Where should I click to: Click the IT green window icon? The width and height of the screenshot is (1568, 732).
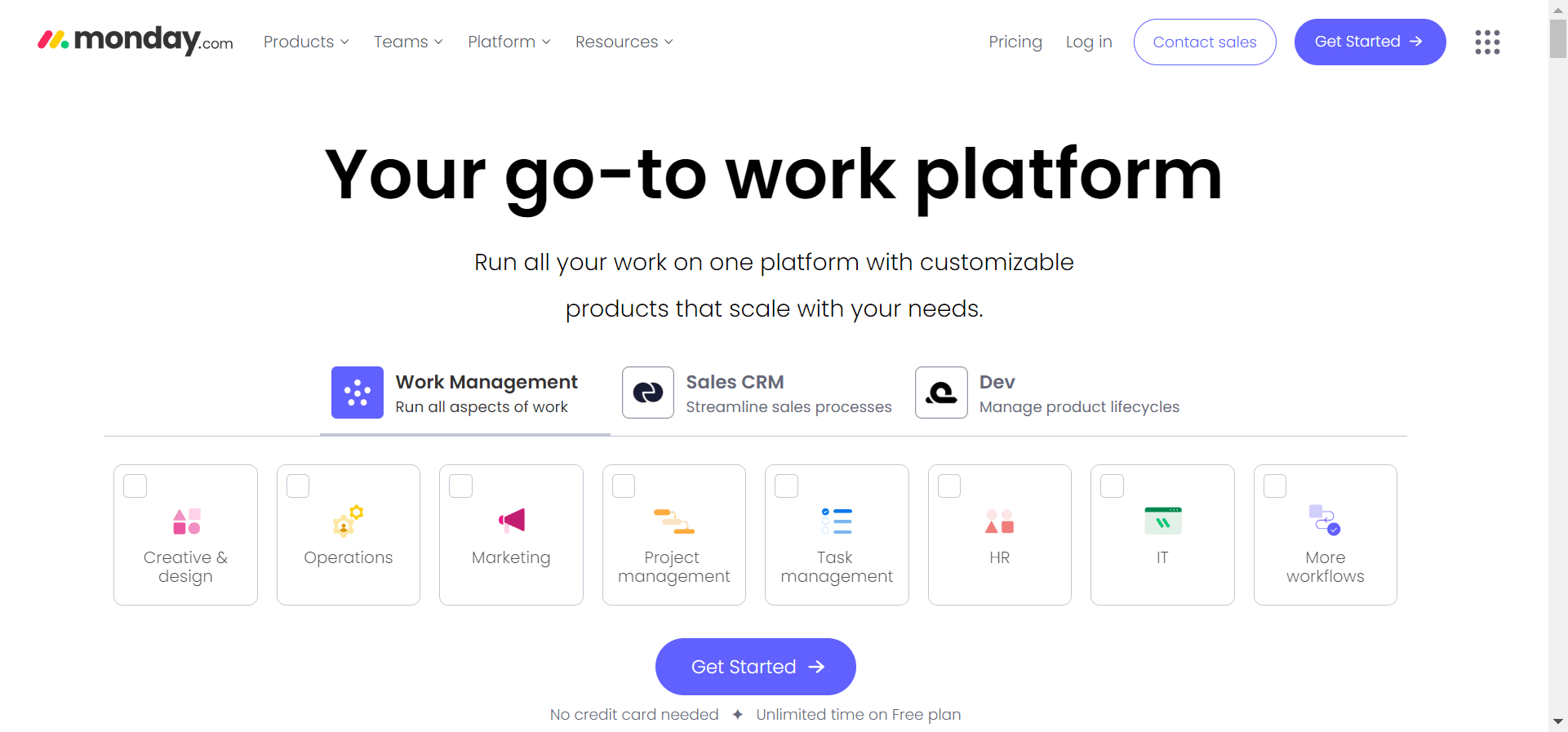[1162, 521]
